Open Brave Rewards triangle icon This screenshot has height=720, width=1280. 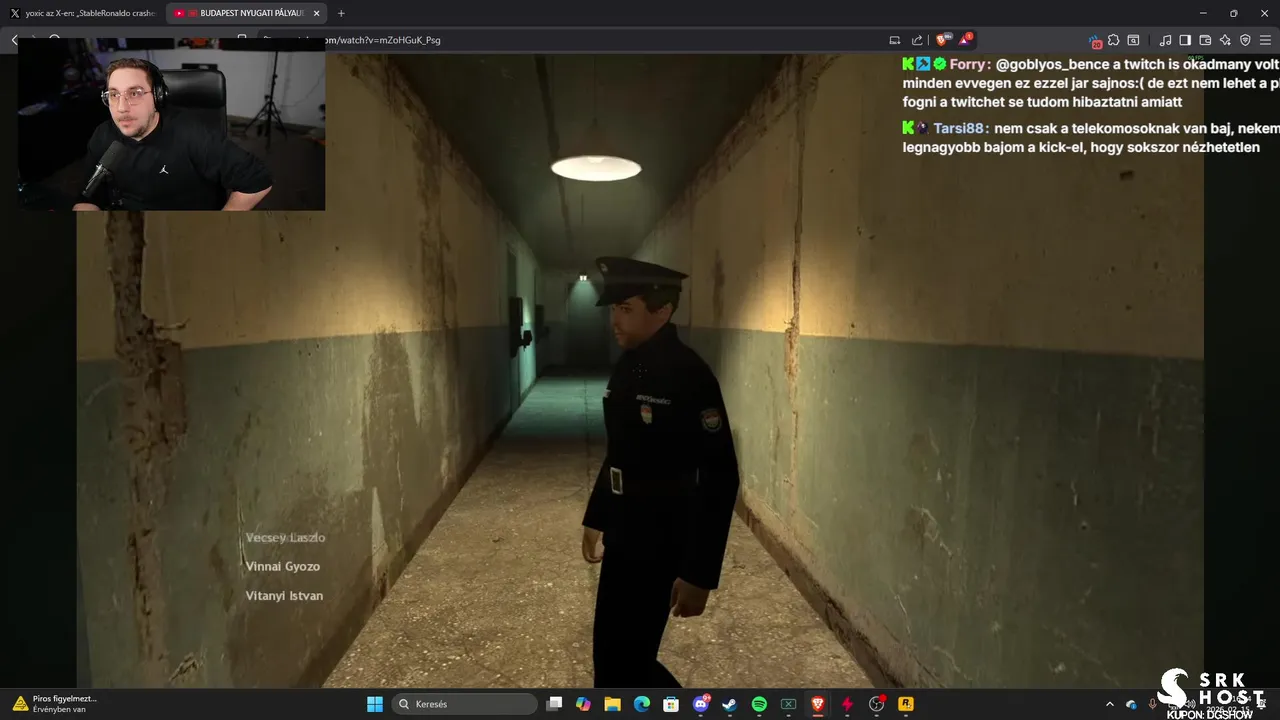click(x=965, y=40)
